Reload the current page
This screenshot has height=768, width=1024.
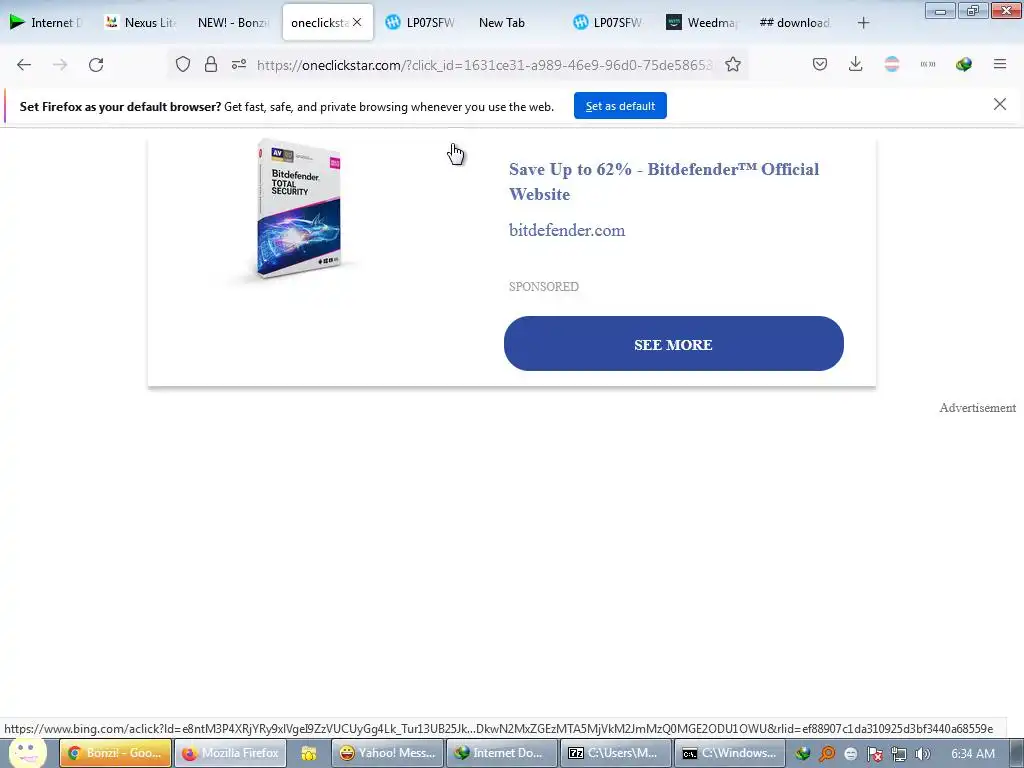[x=96, y=65]
